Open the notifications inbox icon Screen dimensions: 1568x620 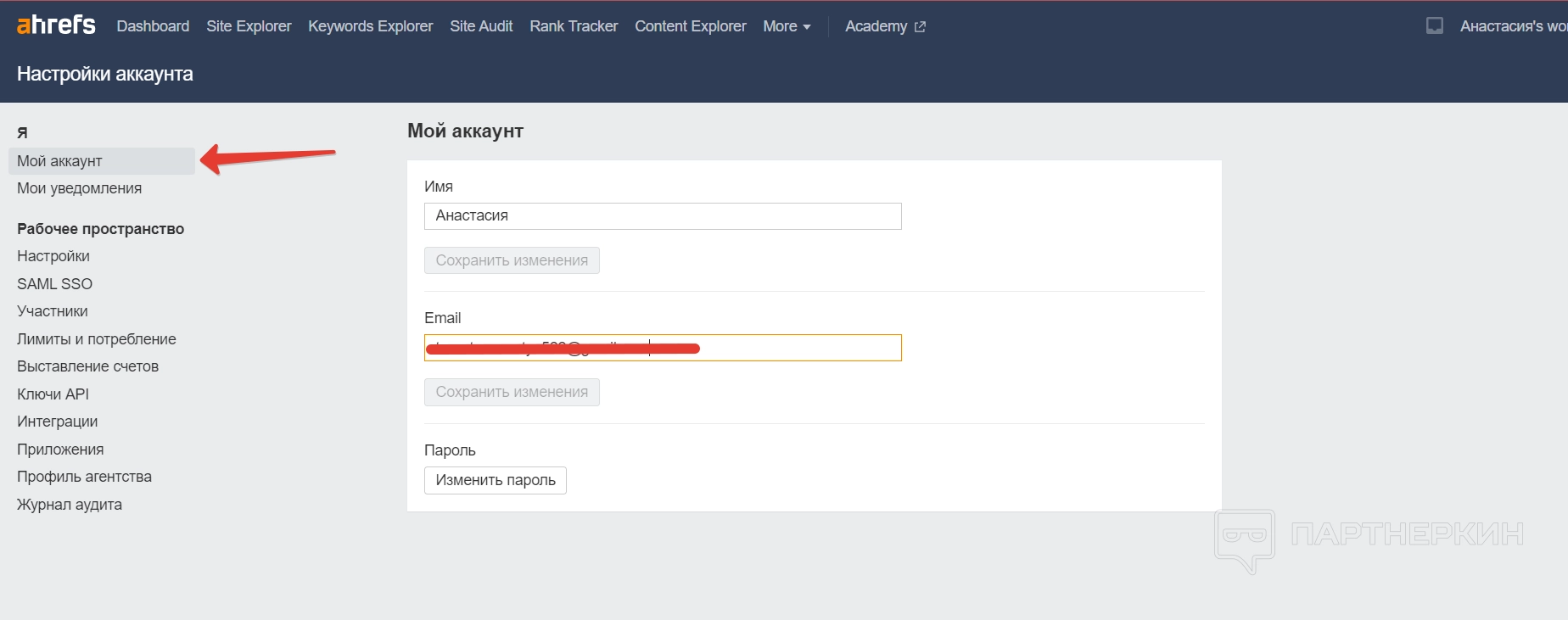1435,26
